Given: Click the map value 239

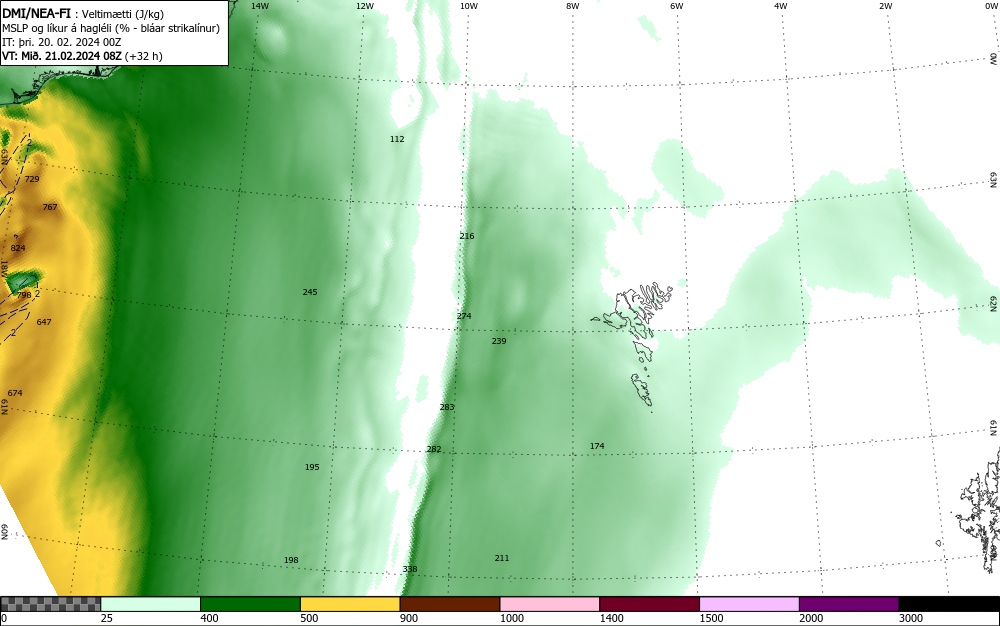Looking at the screenshot, I should 499,341.
